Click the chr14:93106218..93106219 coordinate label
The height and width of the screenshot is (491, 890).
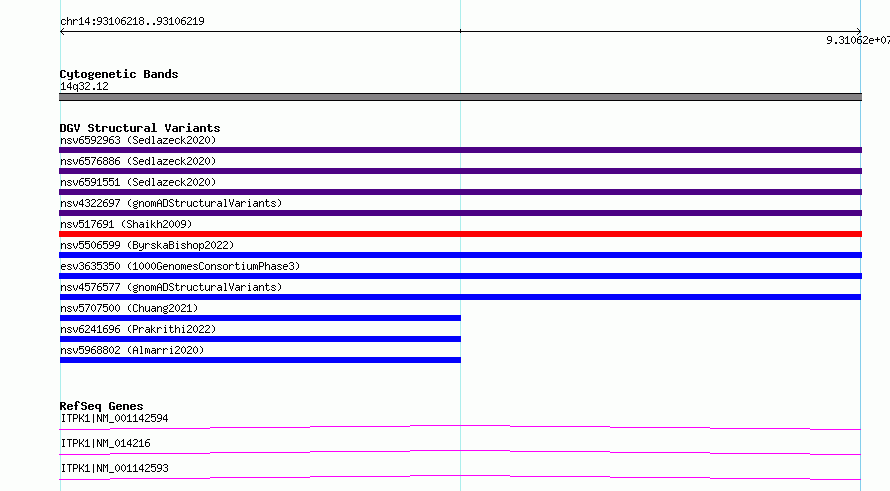pos(132,22)
